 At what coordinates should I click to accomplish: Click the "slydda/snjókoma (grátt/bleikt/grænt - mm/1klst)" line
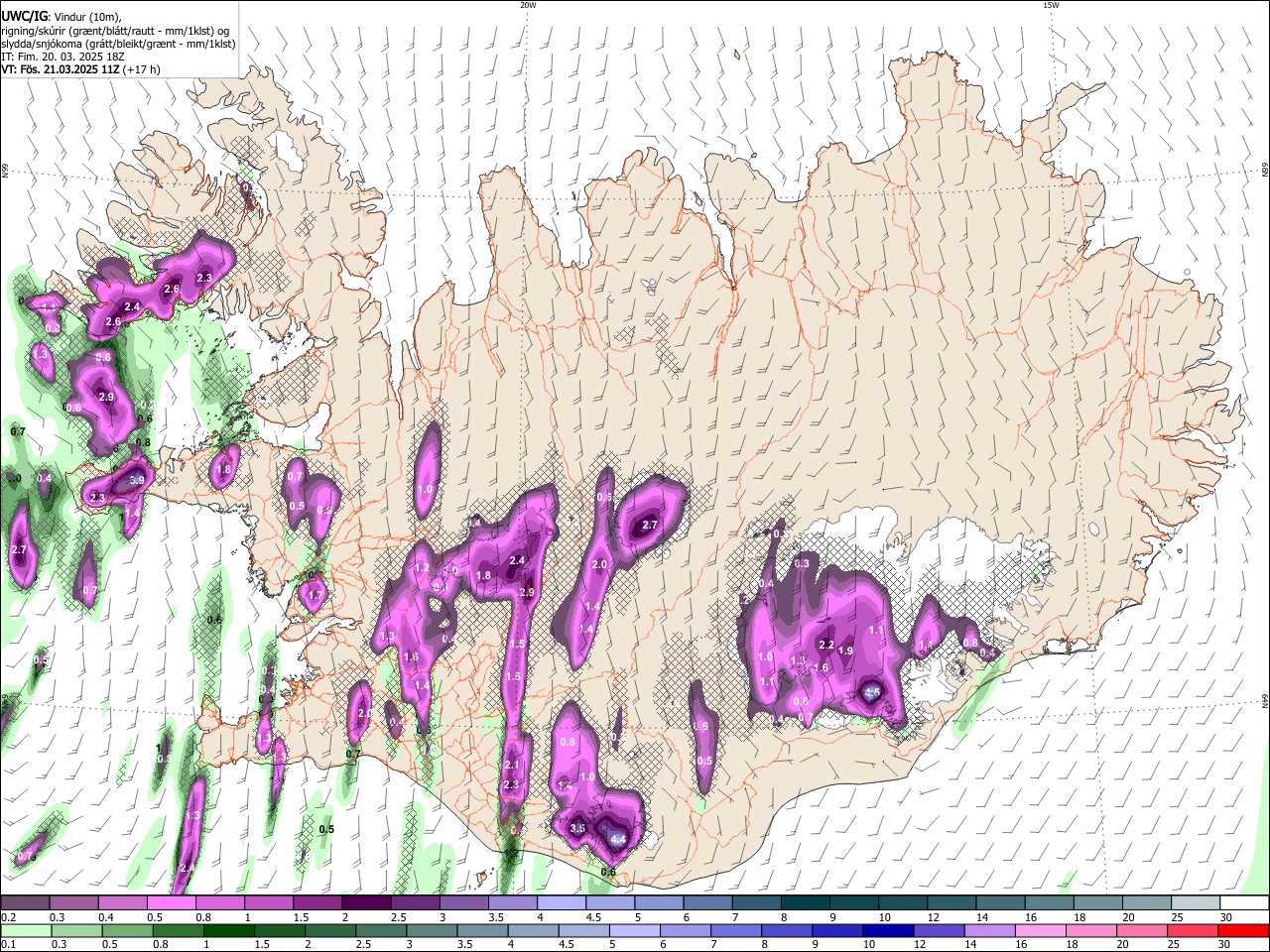(118, 44)
